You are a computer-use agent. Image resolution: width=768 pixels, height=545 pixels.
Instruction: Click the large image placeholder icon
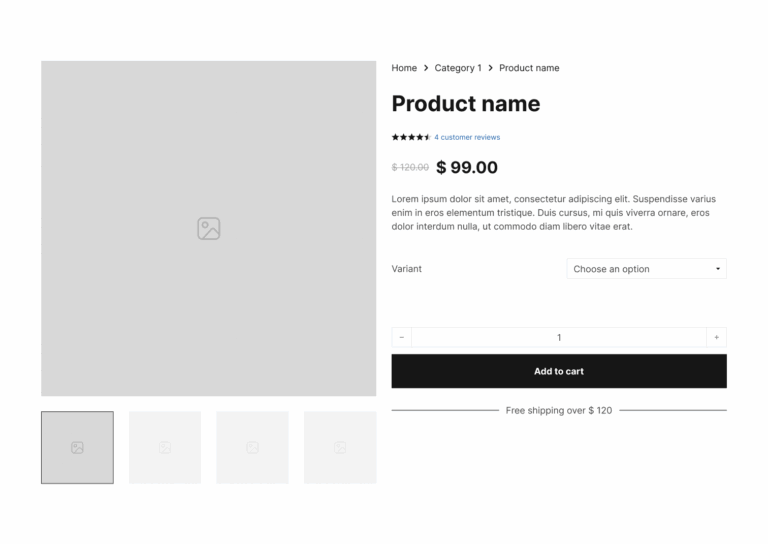(208, 229)
